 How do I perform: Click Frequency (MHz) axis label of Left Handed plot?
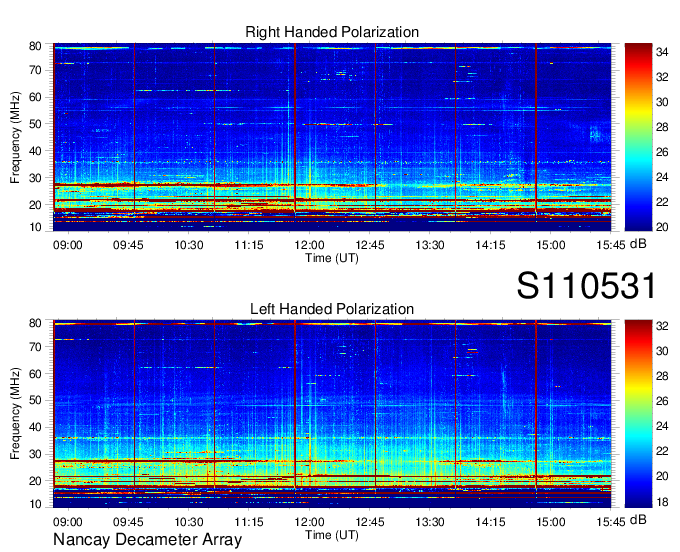[15, 414]
